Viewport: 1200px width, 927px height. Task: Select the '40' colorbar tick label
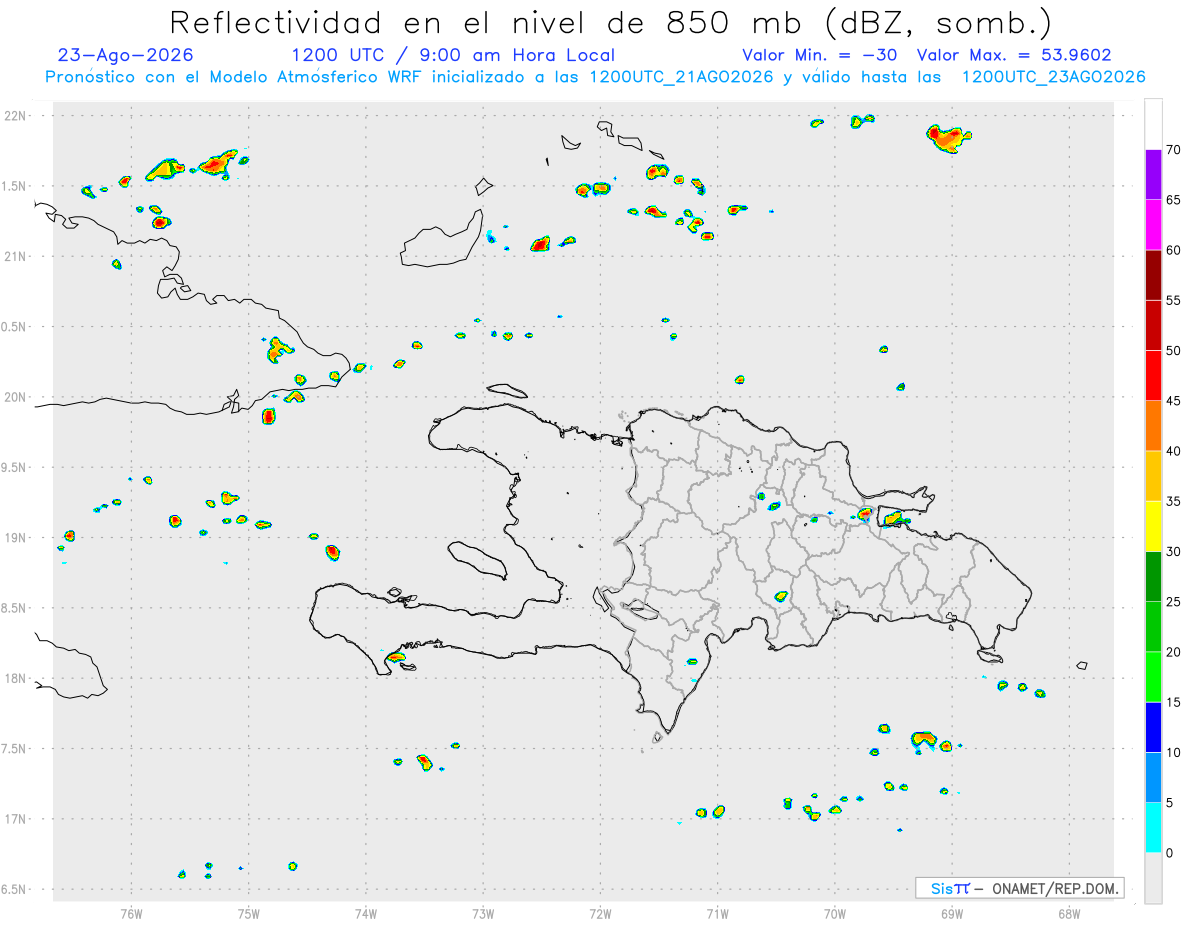1173,451
